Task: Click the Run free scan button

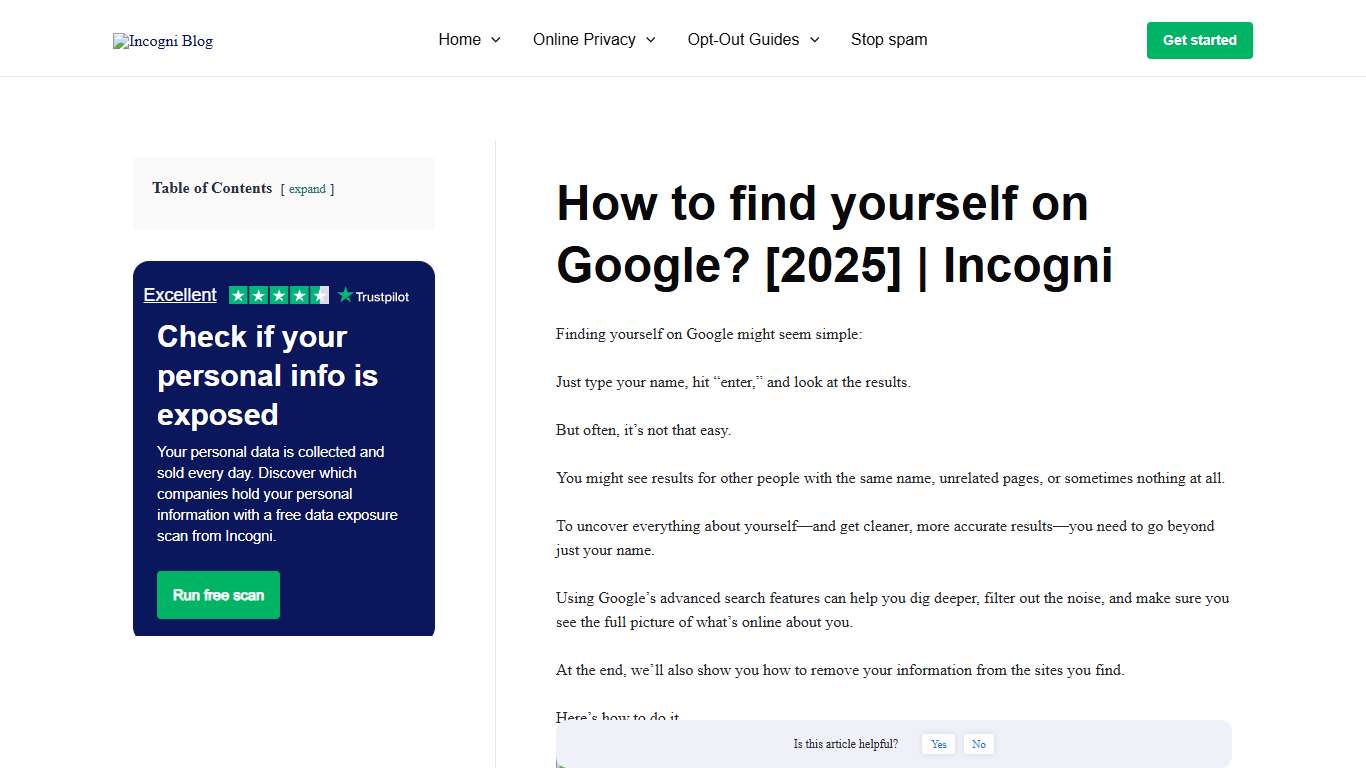Action: [x=218, y=594]
